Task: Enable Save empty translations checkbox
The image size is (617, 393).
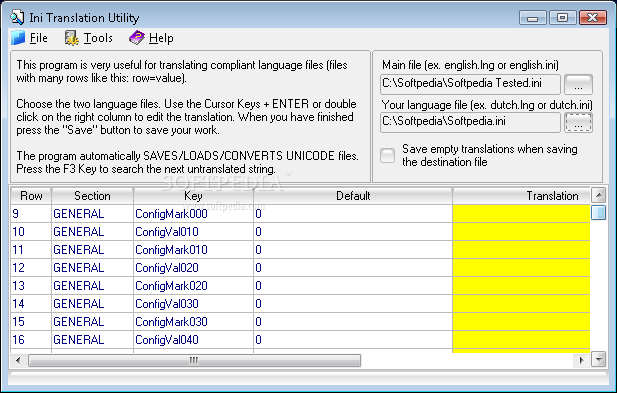Action: (388, 155)
